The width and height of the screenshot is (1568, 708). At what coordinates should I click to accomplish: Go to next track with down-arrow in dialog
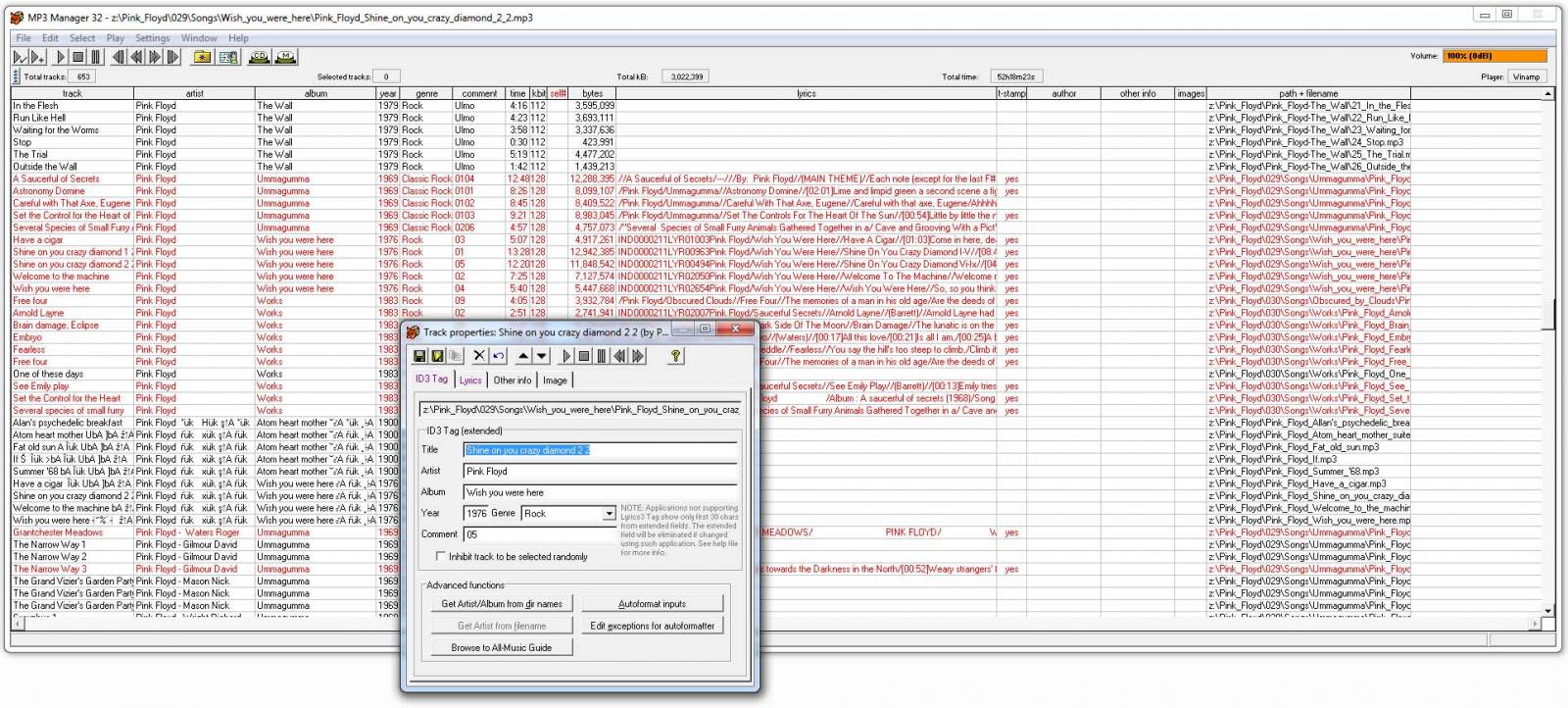541,356
